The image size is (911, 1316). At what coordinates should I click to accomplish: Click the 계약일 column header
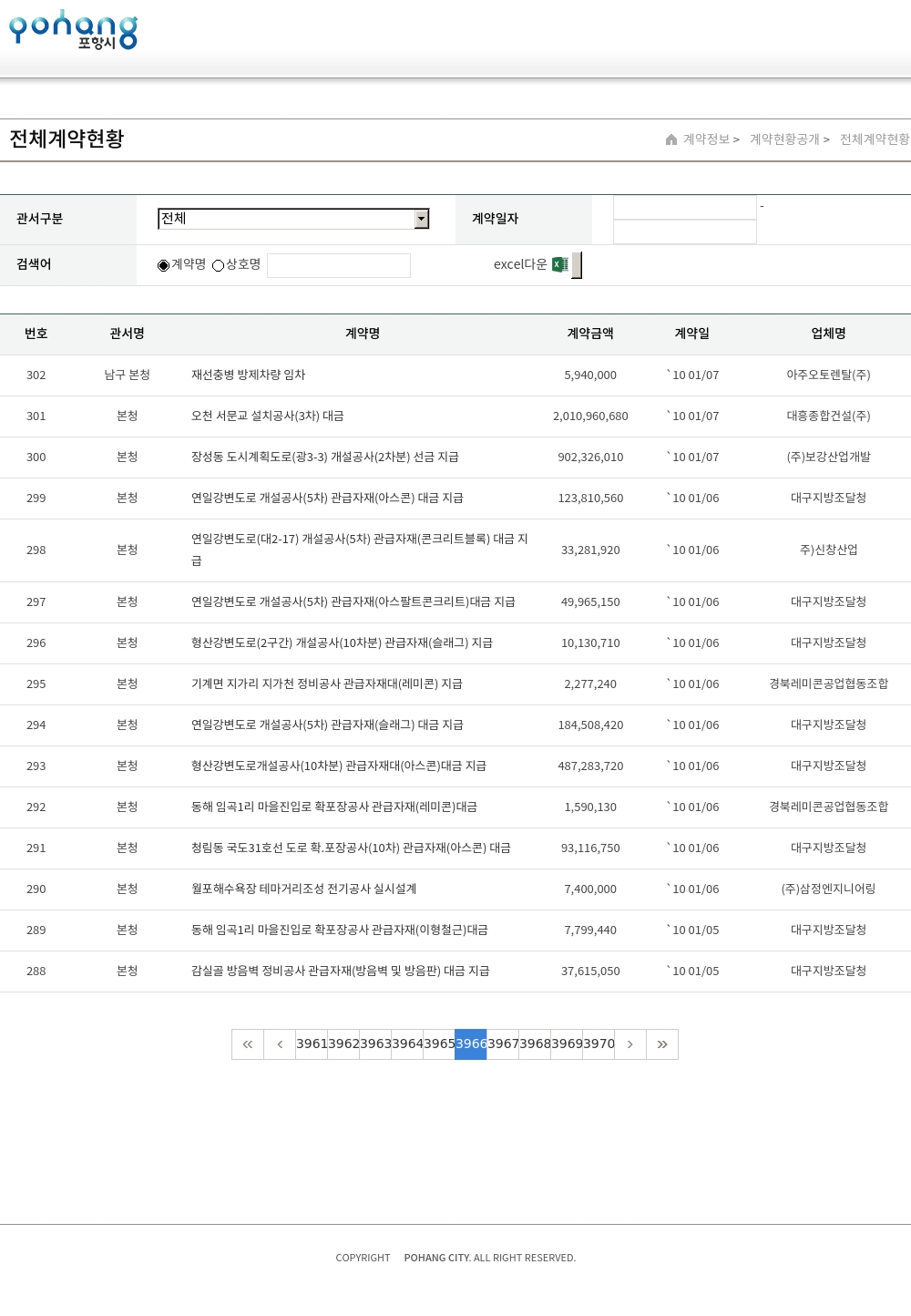click(692, 334)
